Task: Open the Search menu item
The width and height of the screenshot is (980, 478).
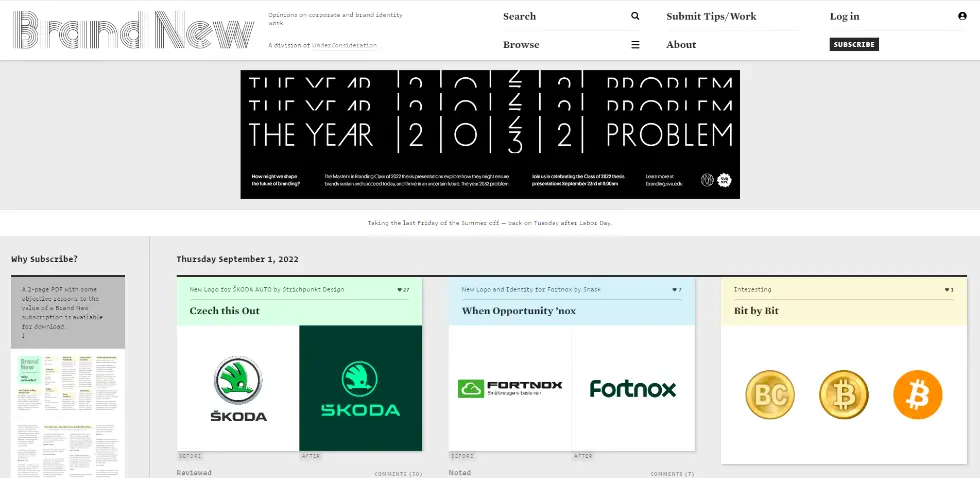Action: [x=519, y=16]
